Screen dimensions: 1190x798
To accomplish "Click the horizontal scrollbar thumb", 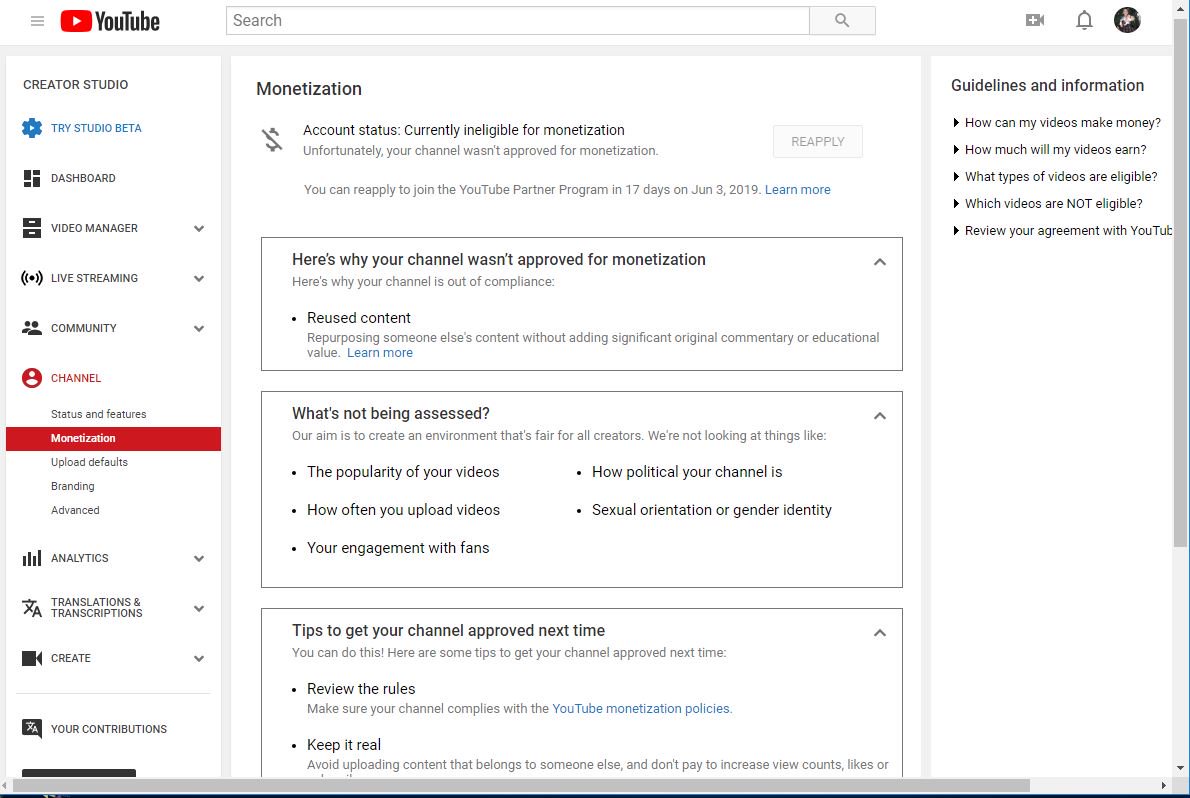I will [x=521, y=785].
